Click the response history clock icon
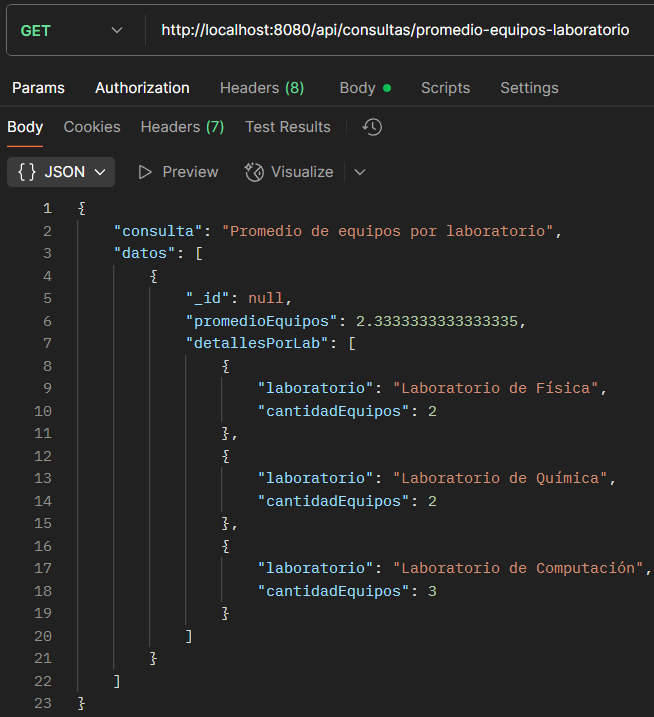The height and width of the screenshot is (717, 654). [372, 127]
